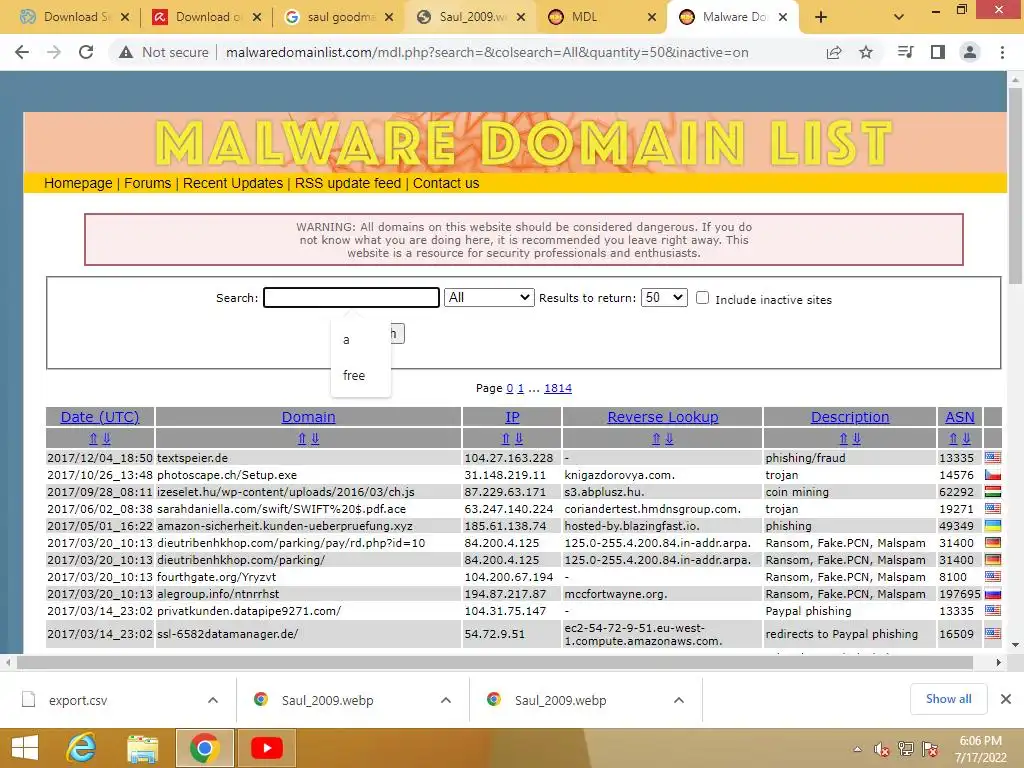Open File Explorer from the taskbar
The image size is (1024, 768).
point(143,748)
